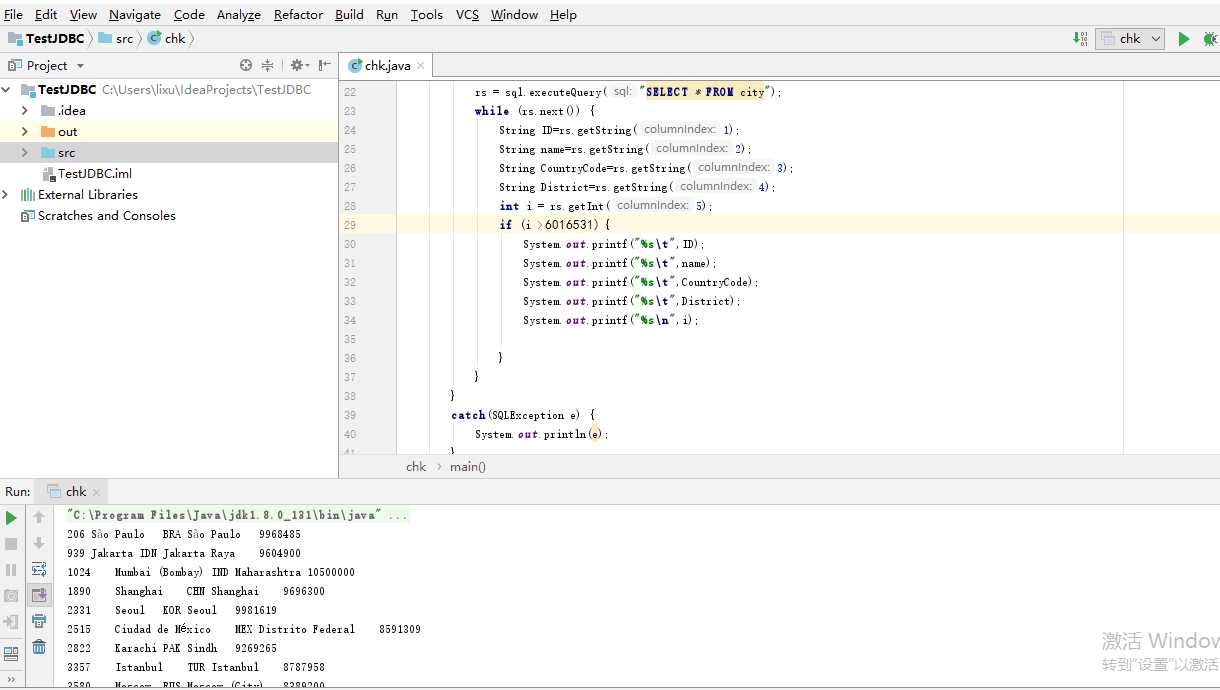This screenshot has height=690, width=1220.
Task: Open the Edit menu
Action: [46, 14]
